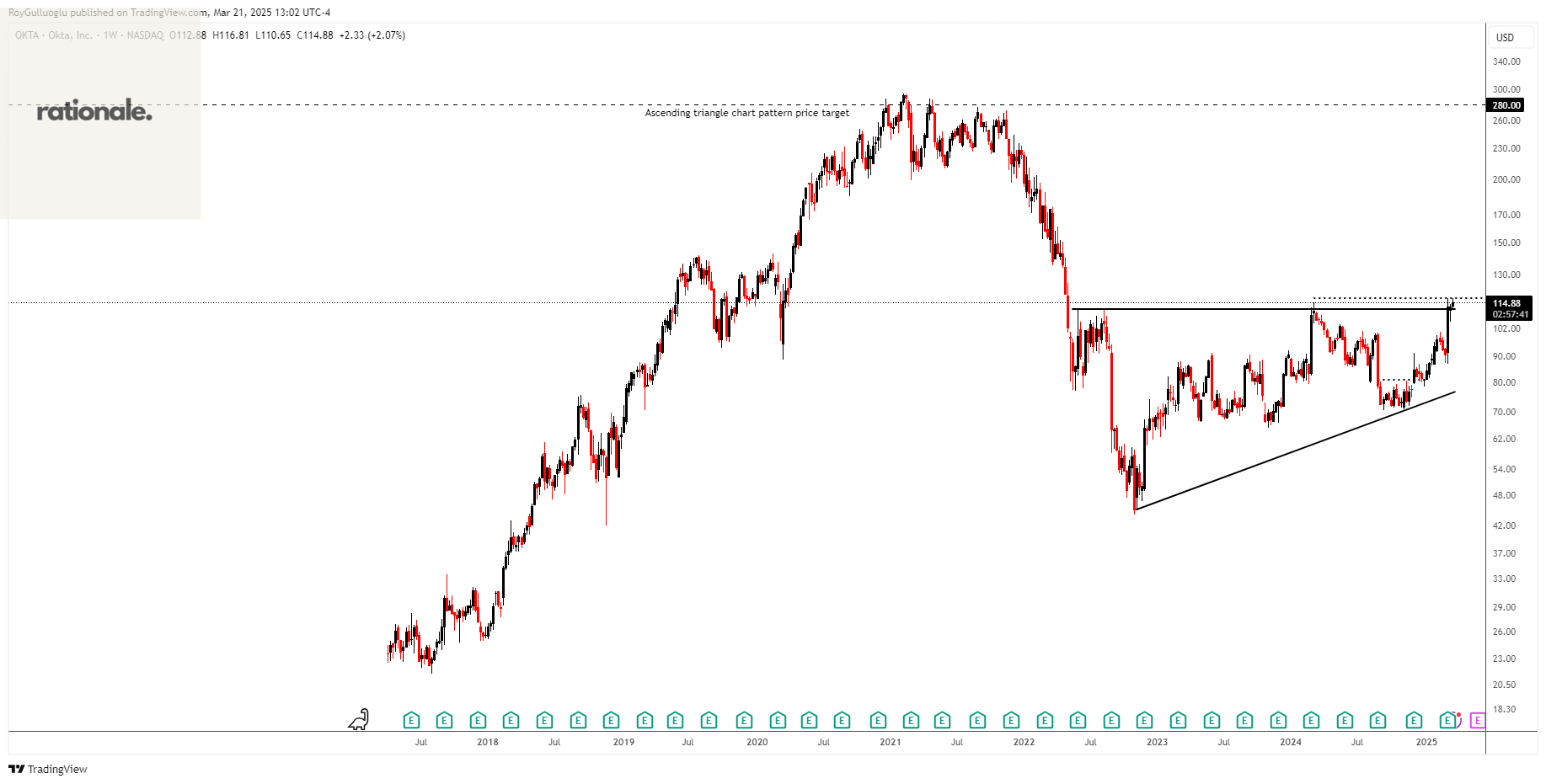Click the H116.81 high value
Viewport: 1546px width, 784px height.
point(231,35)
